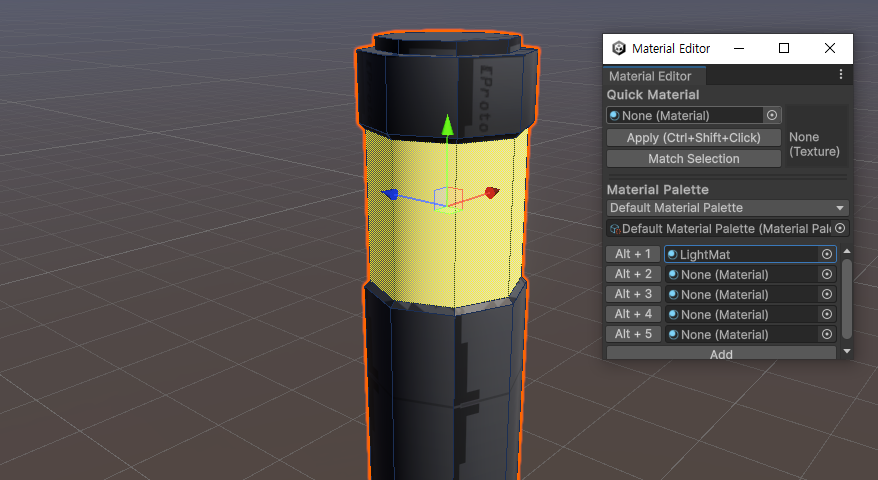Add a new material palette slot
The image size is (878, 480).
pos(721,354)
